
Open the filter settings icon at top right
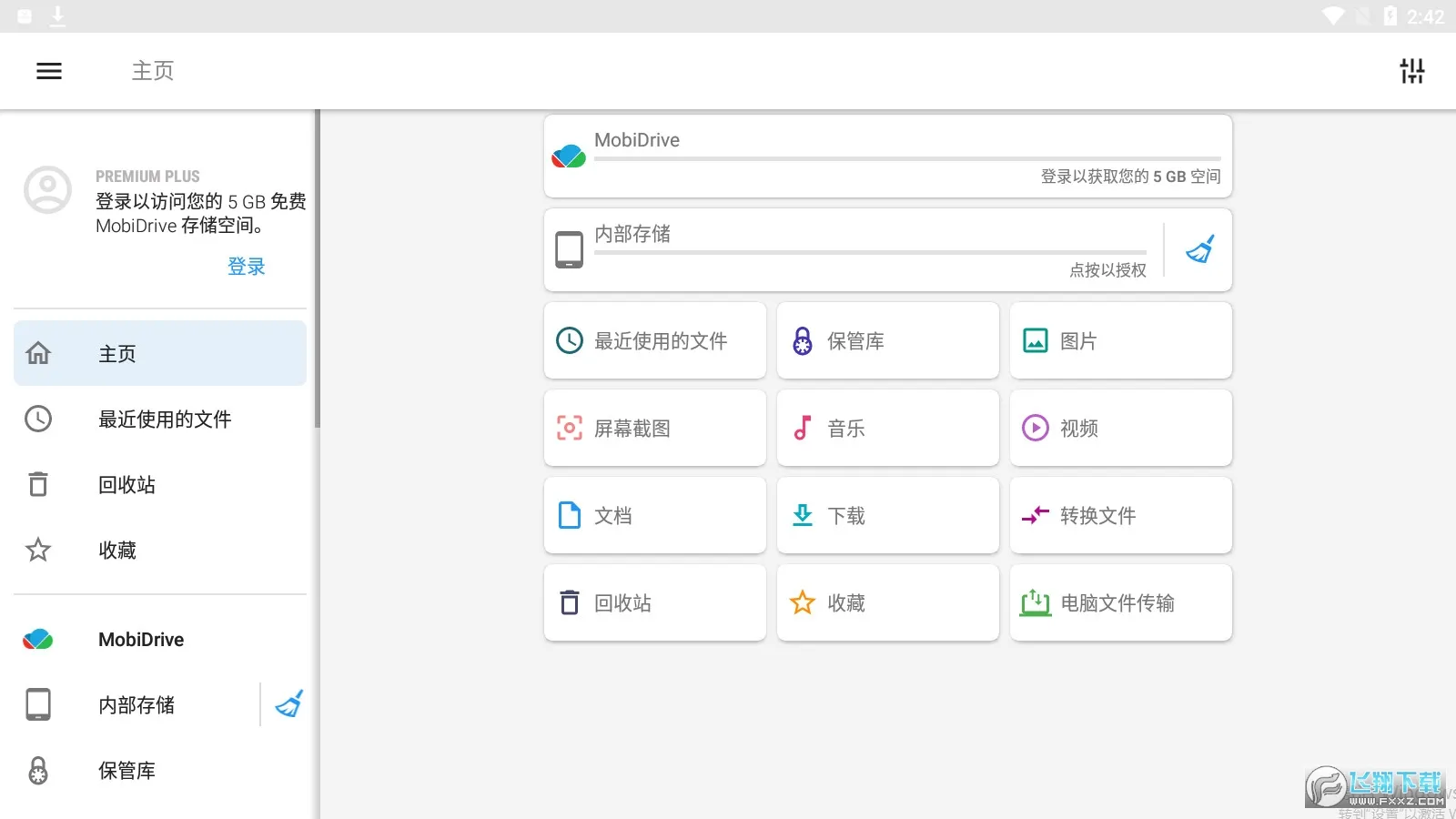[1411, 71]
